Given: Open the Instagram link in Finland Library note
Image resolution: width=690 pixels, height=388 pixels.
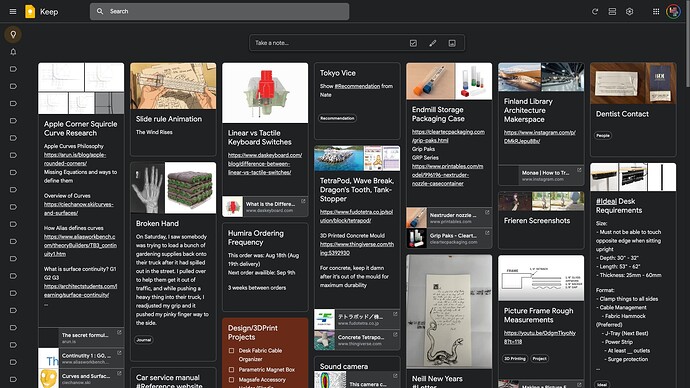Looking at the screenshot, I should 540,136.
